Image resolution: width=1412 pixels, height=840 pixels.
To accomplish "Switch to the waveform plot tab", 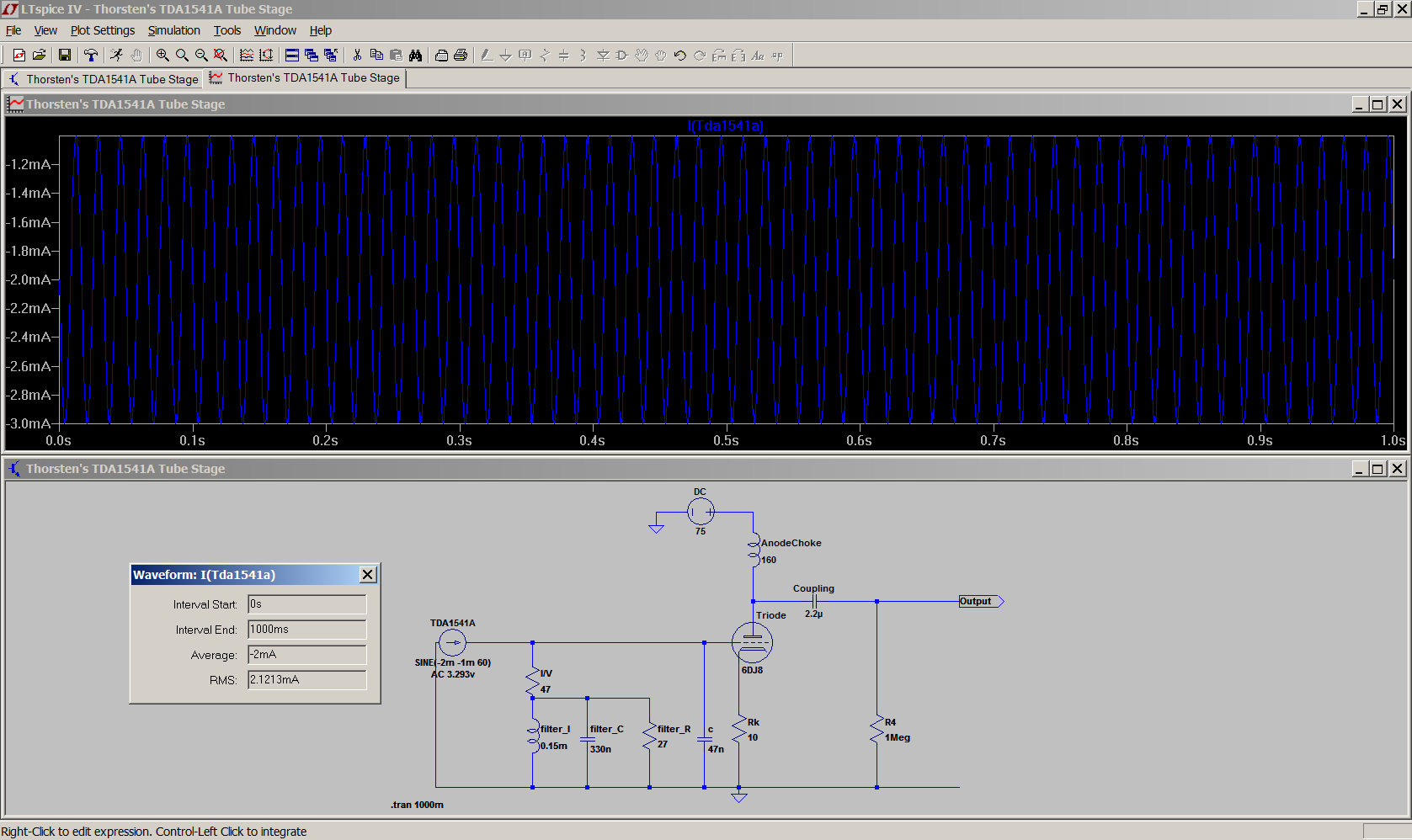I will 306,78.
